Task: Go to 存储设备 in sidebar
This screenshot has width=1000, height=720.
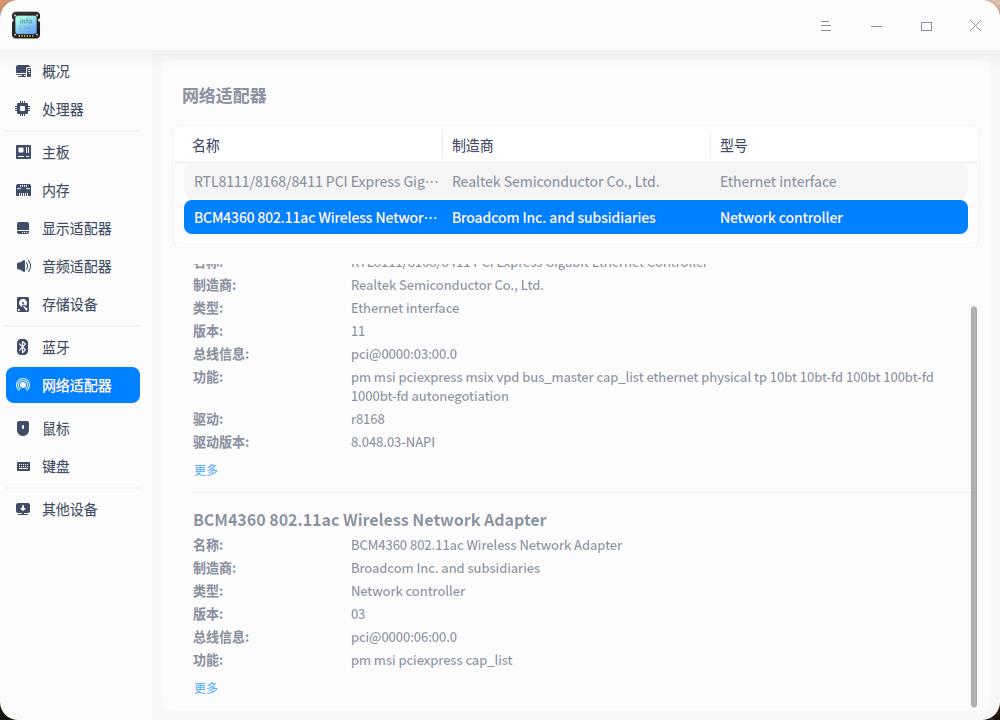Action: [x=70, y=305]
